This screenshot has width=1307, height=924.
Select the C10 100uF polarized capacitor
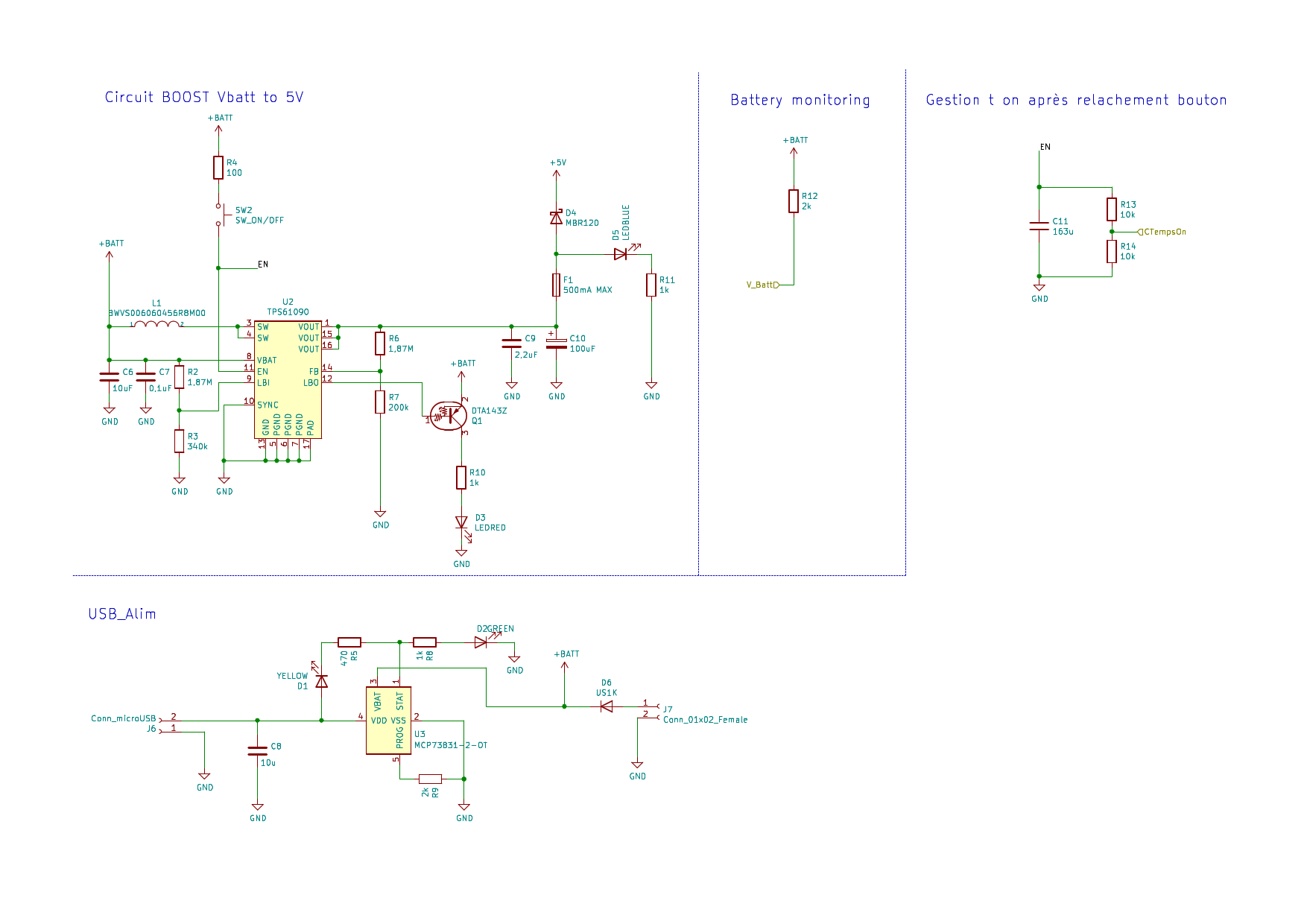(x=556, y=344)
